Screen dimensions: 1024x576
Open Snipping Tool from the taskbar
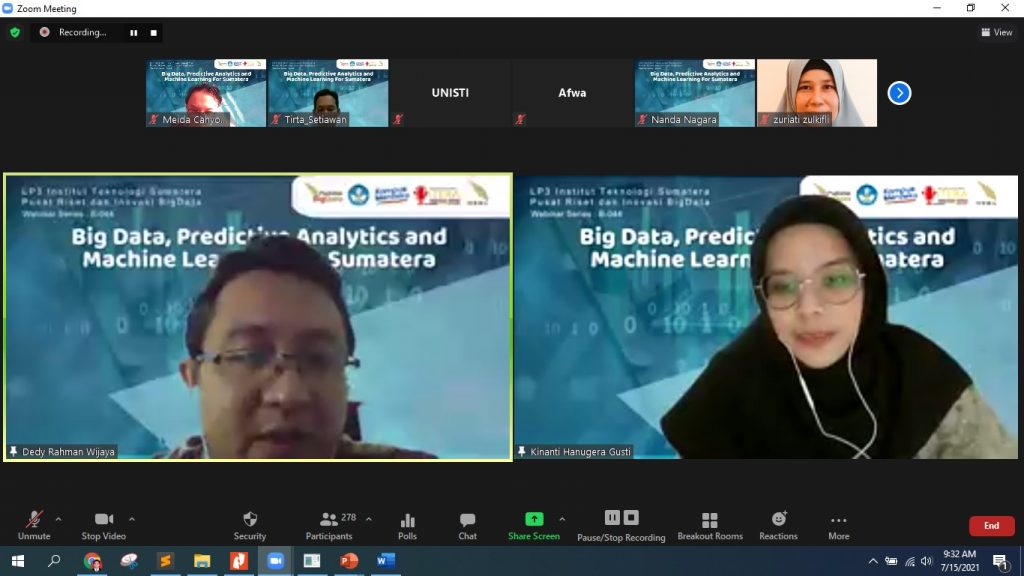(129, 561)
